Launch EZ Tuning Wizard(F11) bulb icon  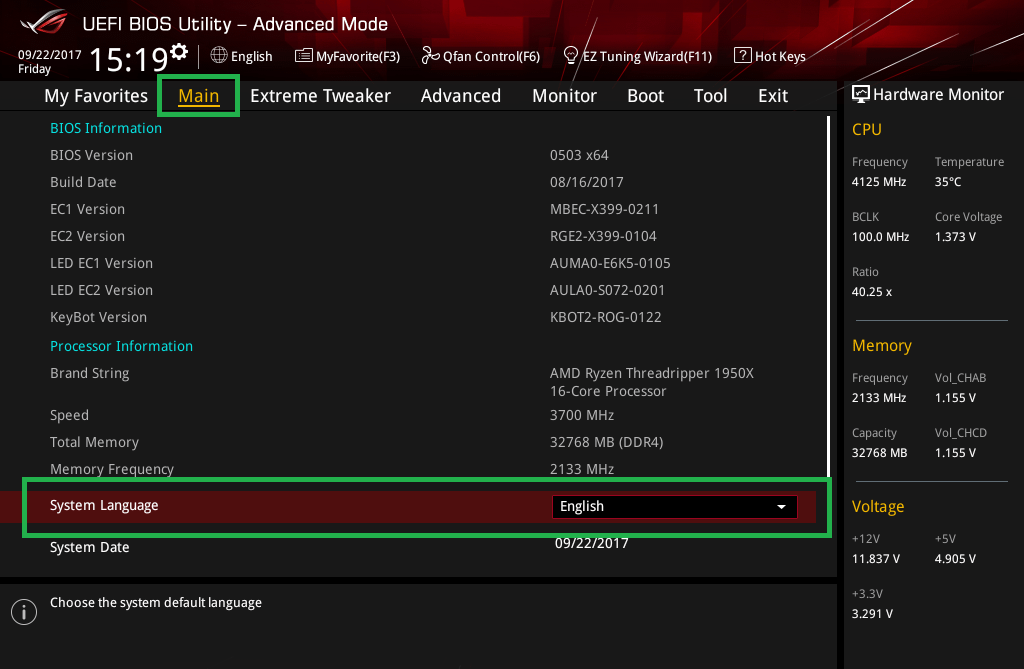click(570, 56)
